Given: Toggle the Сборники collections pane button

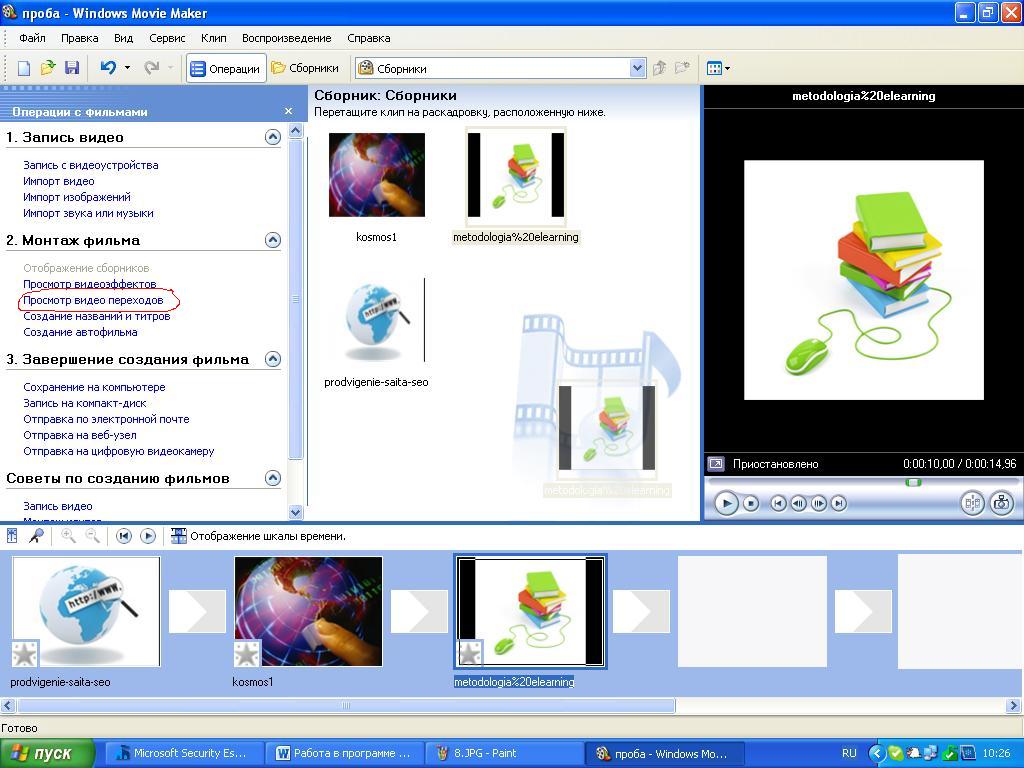Looking at the screenshot, I should click(x=305, y=68).
